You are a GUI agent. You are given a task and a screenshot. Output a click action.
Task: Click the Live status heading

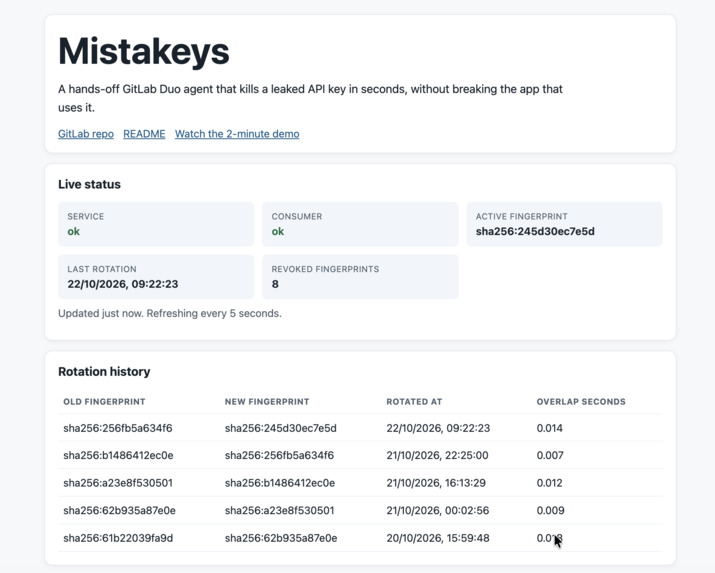(89, 184)
